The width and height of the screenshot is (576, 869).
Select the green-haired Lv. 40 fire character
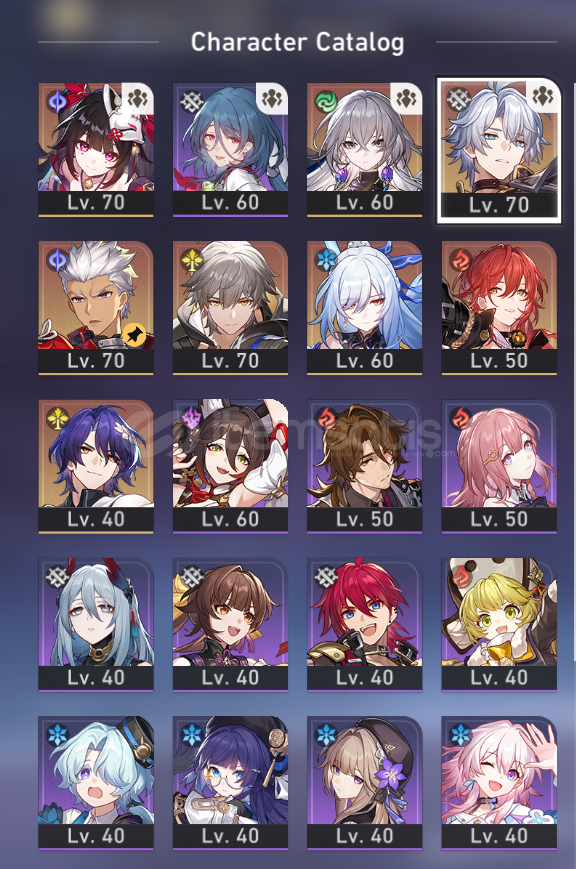pyautogui.click(x=499, y=625)
